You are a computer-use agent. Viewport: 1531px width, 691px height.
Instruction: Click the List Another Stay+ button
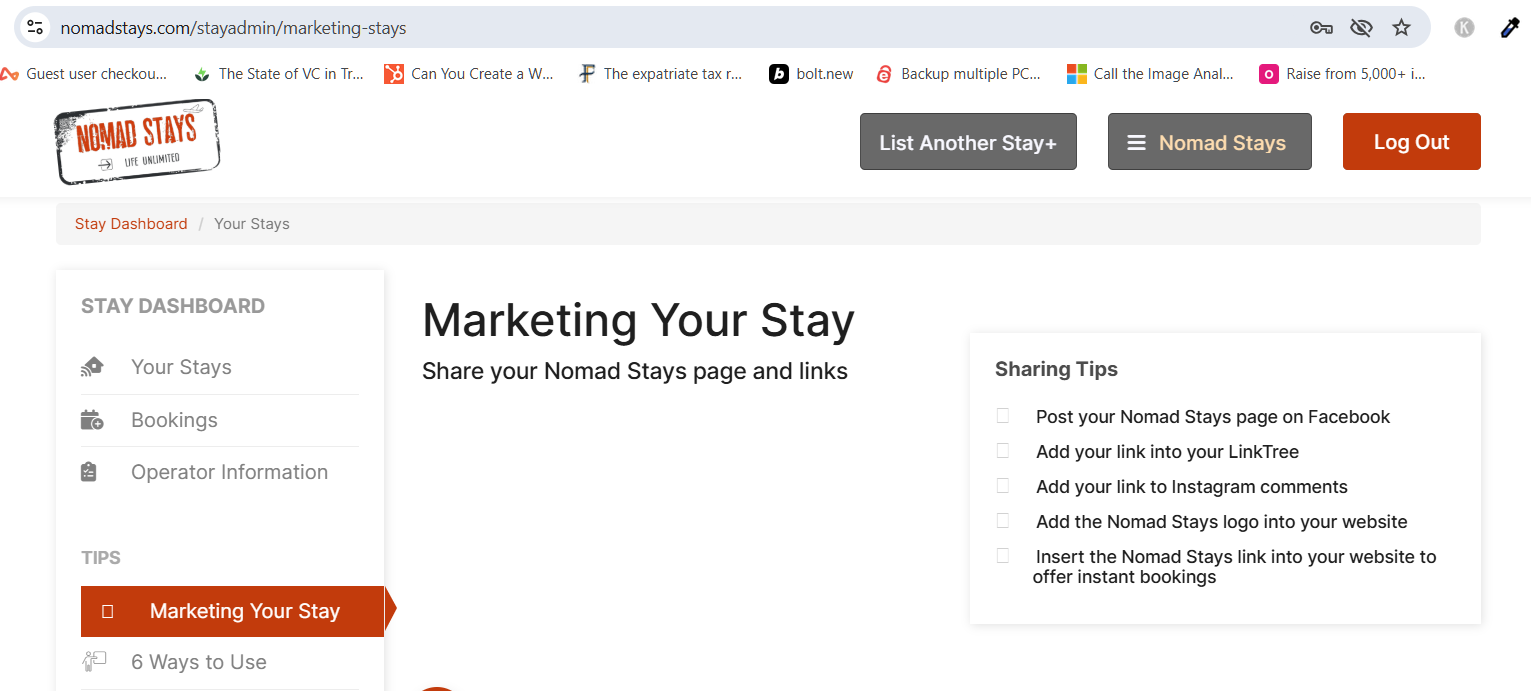click(x=968, y=142)
